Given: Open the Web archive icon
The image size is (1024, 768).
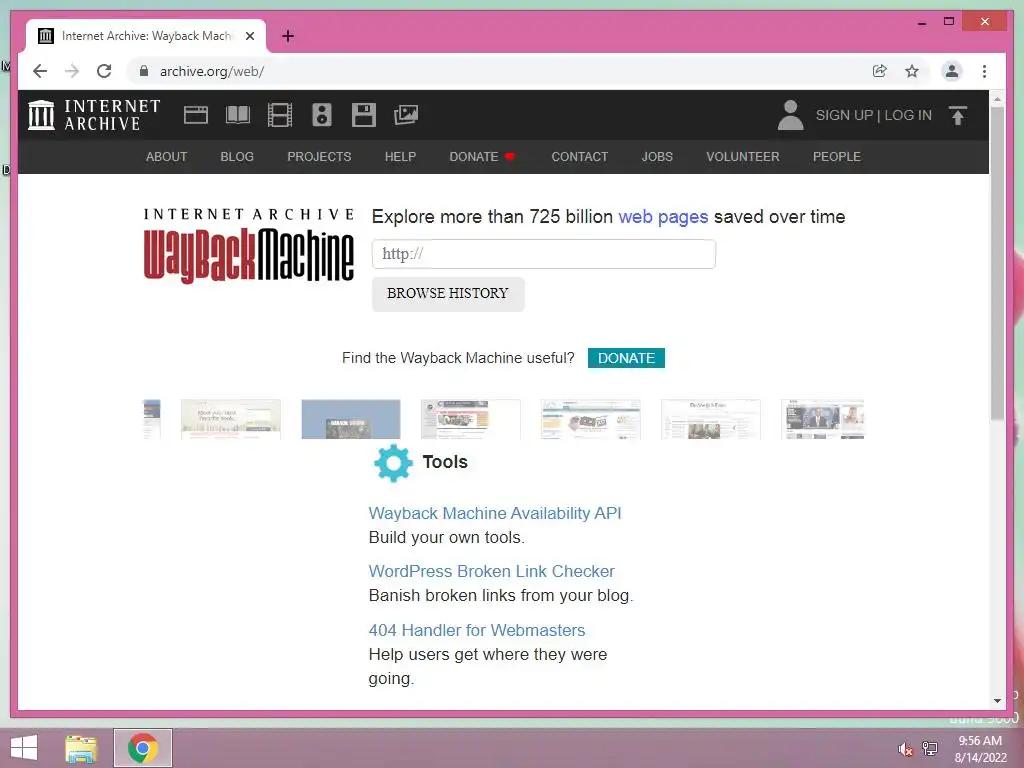Looking at the screenshot, I should [195, 115].
